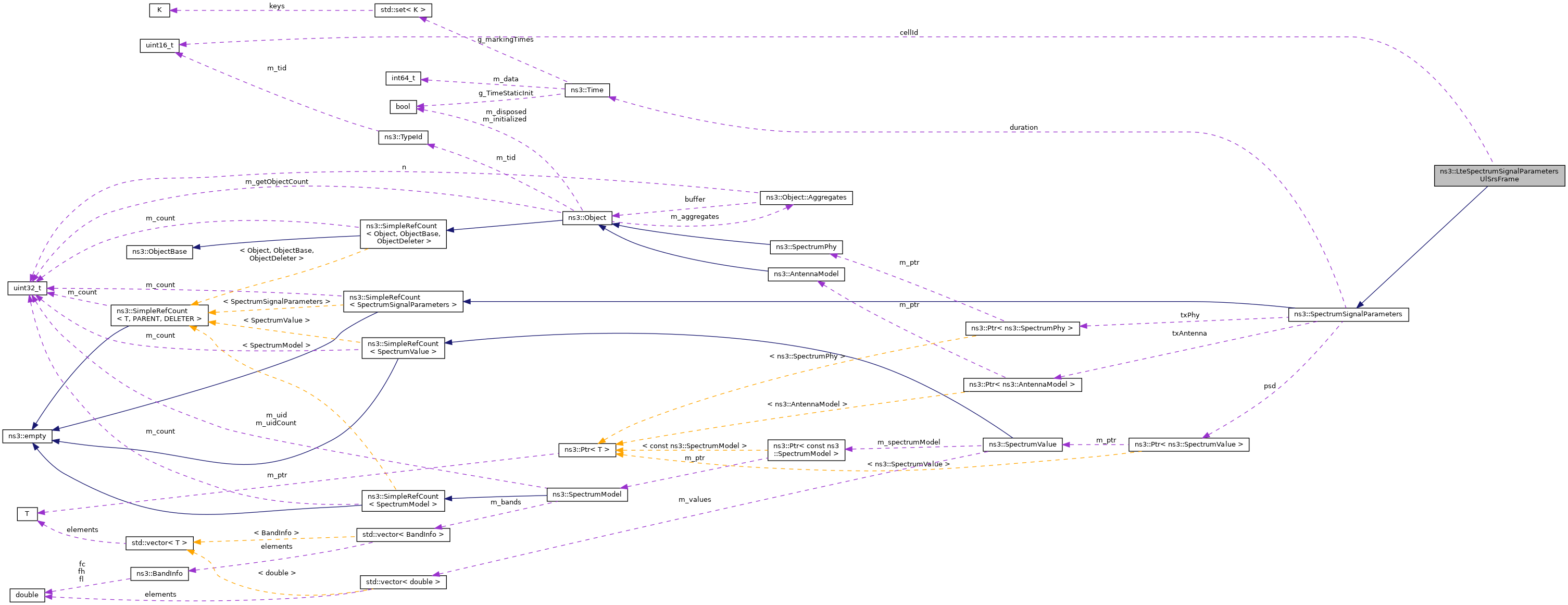Select the txPhy edge label

pos(1190,316)
